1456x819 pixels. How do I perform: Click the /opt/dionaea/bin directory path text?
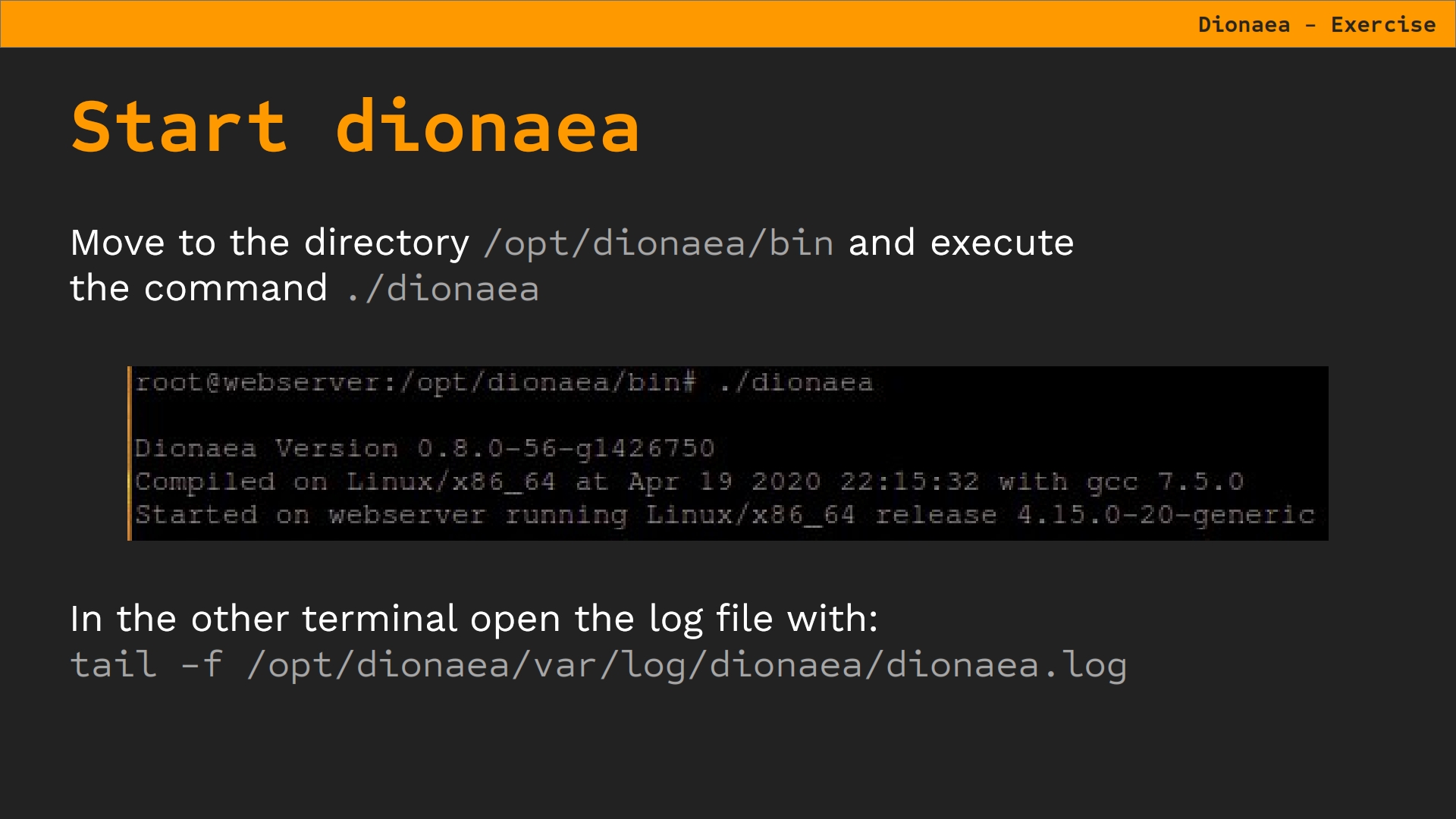pyautogui.click(x=658, y=243)
